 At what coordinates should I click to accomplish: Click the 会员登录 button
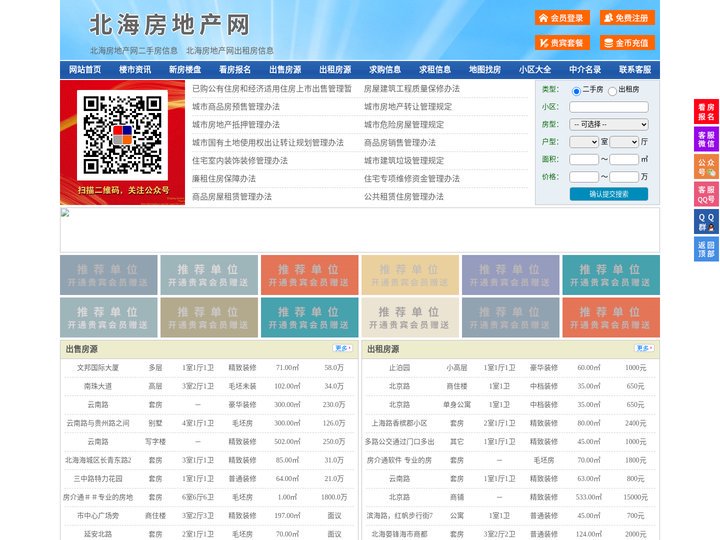point(562,18)
